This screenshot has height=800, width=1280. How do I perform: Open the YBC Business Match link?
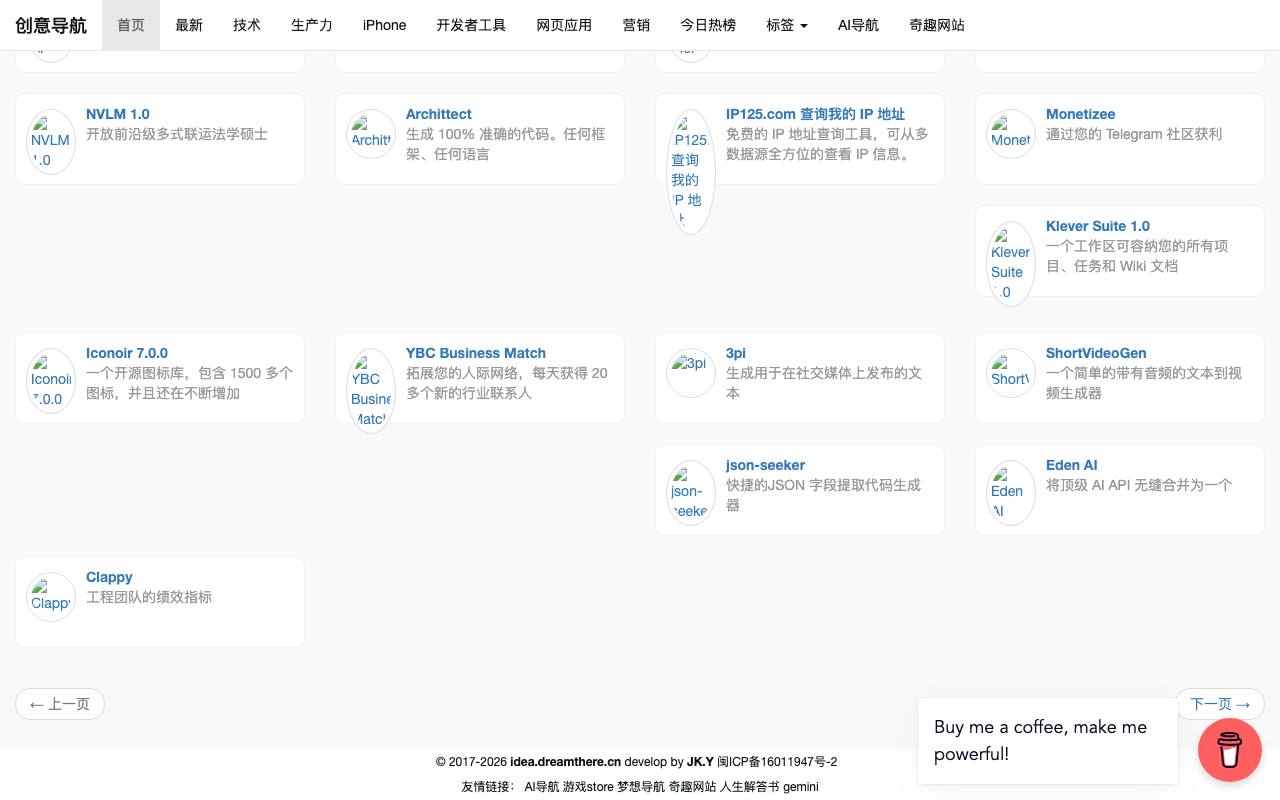click(x=476, y=353)
